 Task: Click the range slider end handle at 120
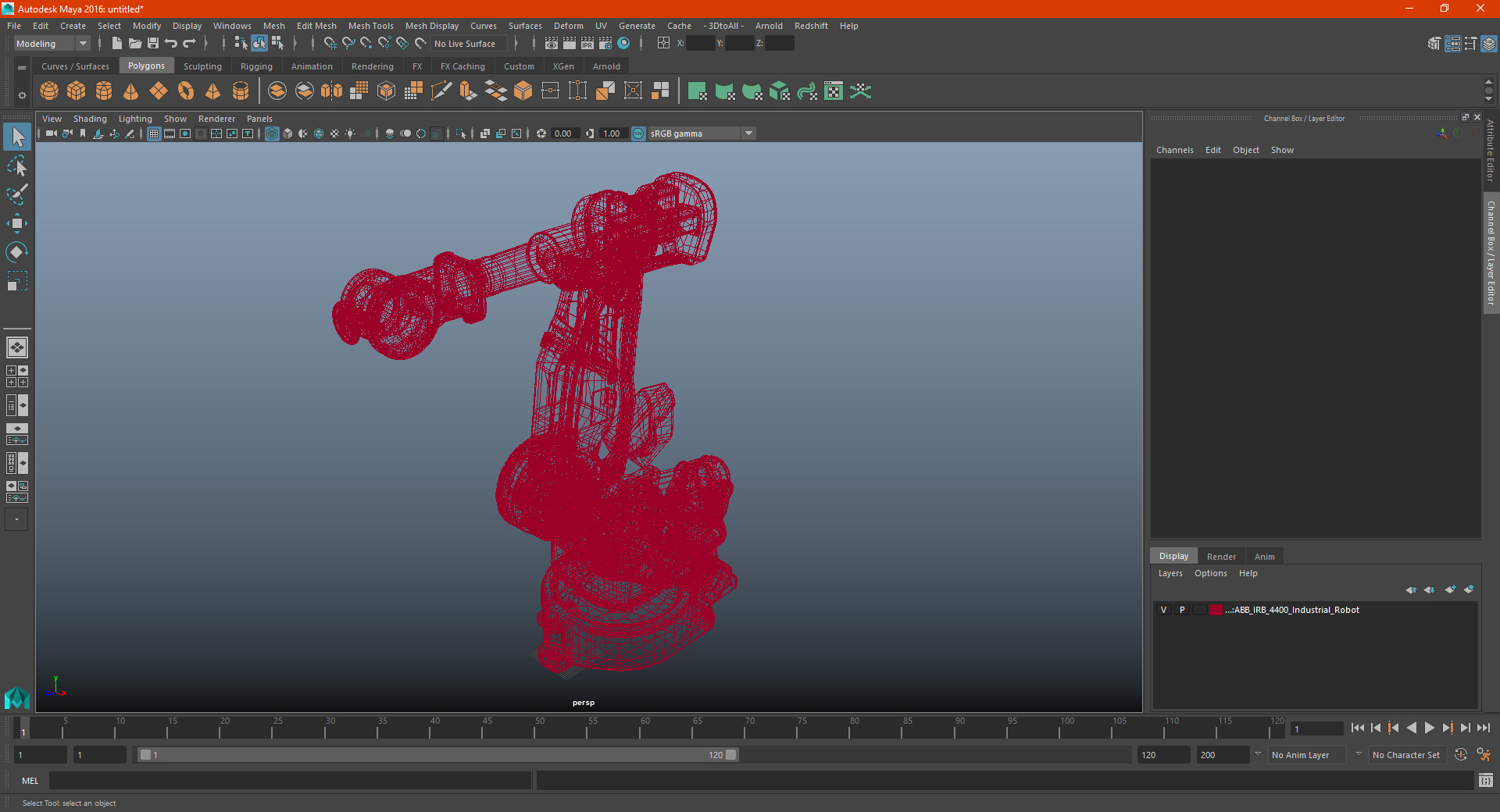pyautogui.click(x=731, y=755)
